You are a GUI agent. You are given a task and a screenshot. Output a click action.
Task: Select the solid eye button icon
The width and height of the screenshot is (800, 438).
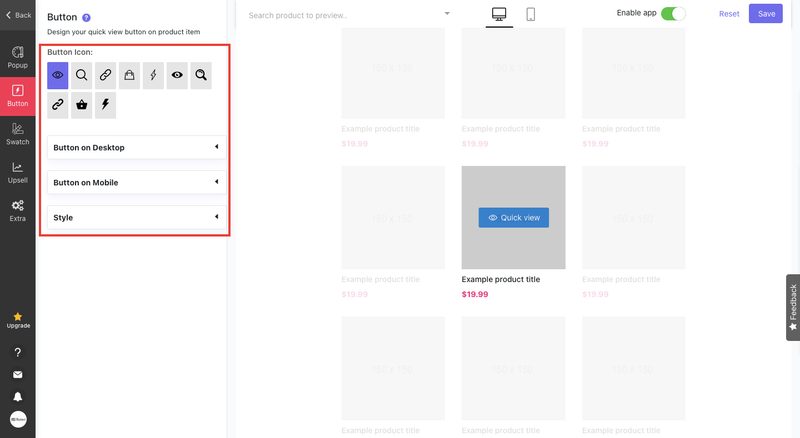pyautogui.click(x=177, y=76)
